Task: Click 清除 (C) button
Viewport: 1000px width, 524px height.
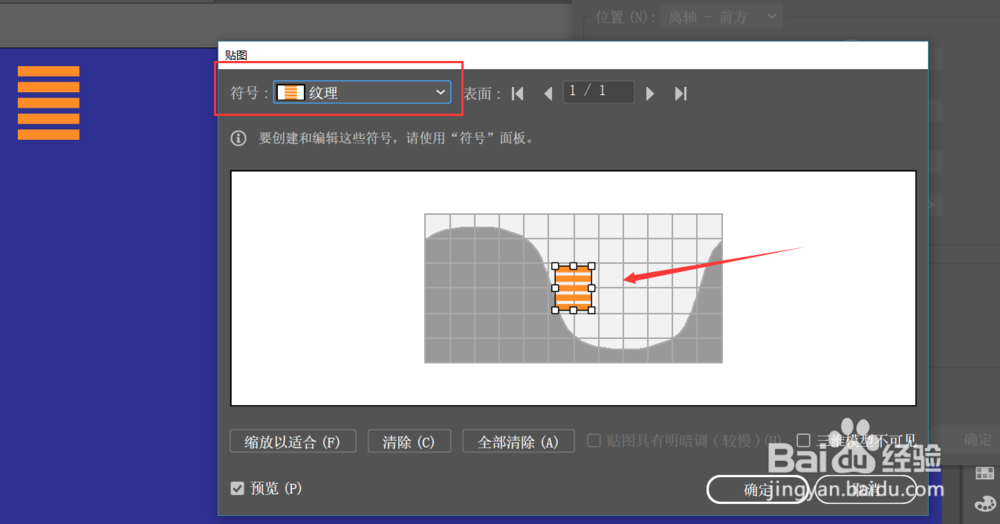Action: (409, 442)
